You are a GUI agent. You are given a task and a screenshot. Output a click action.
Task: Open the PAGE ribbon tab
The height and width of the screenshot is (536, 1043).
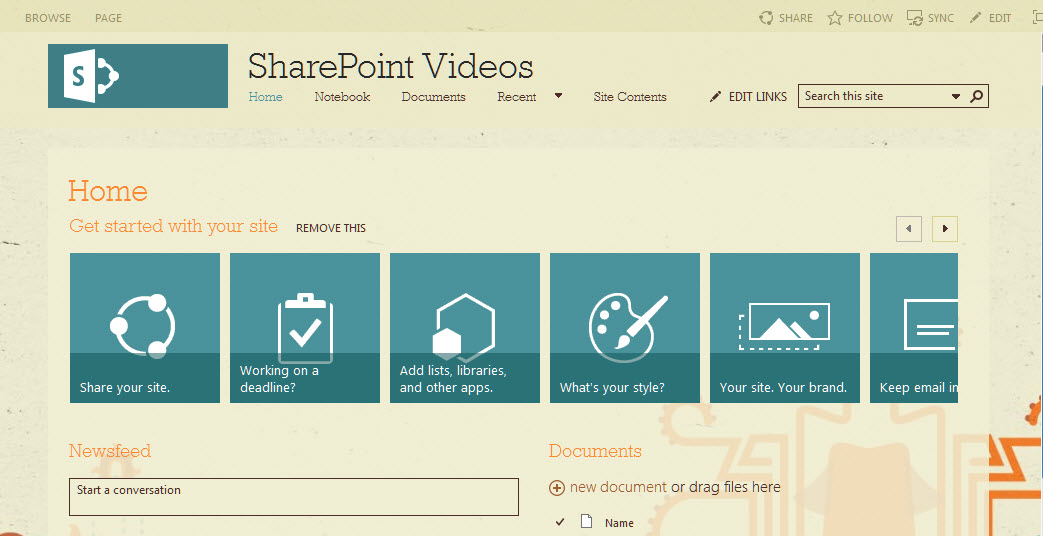108,18
